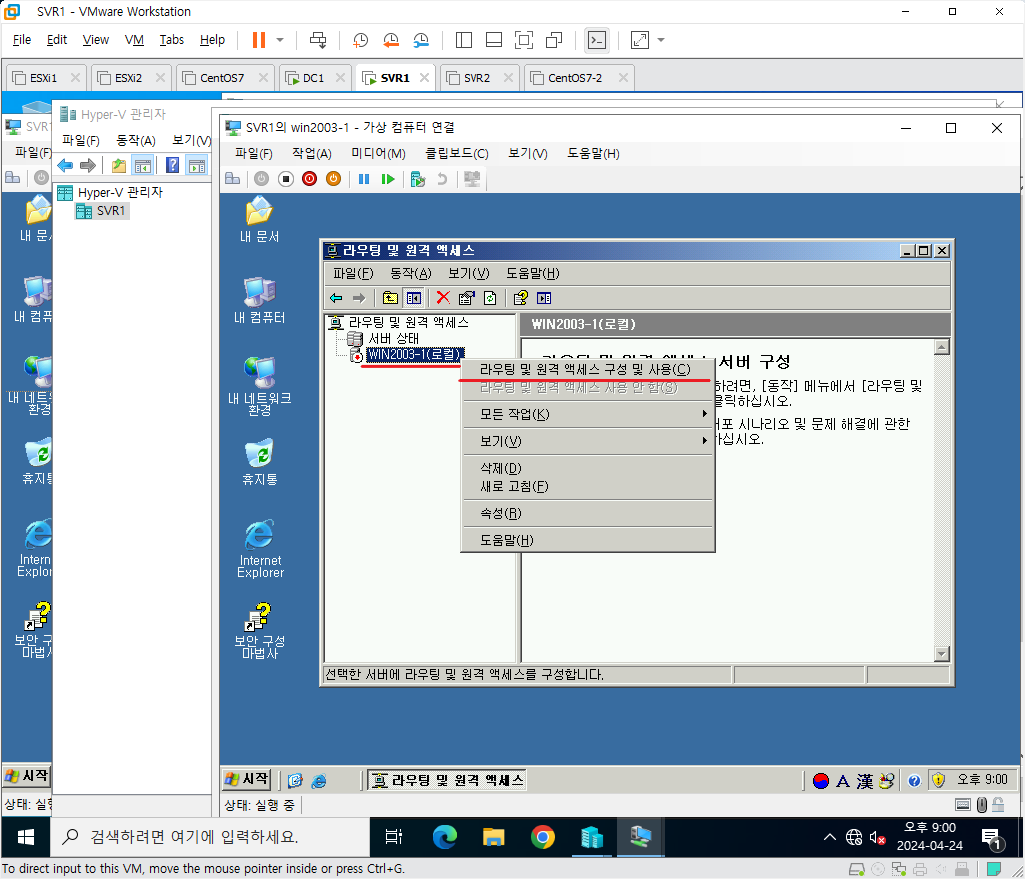
Task: Switch to Unity mode icon in VMware toolbar
Action: [554, 40]
